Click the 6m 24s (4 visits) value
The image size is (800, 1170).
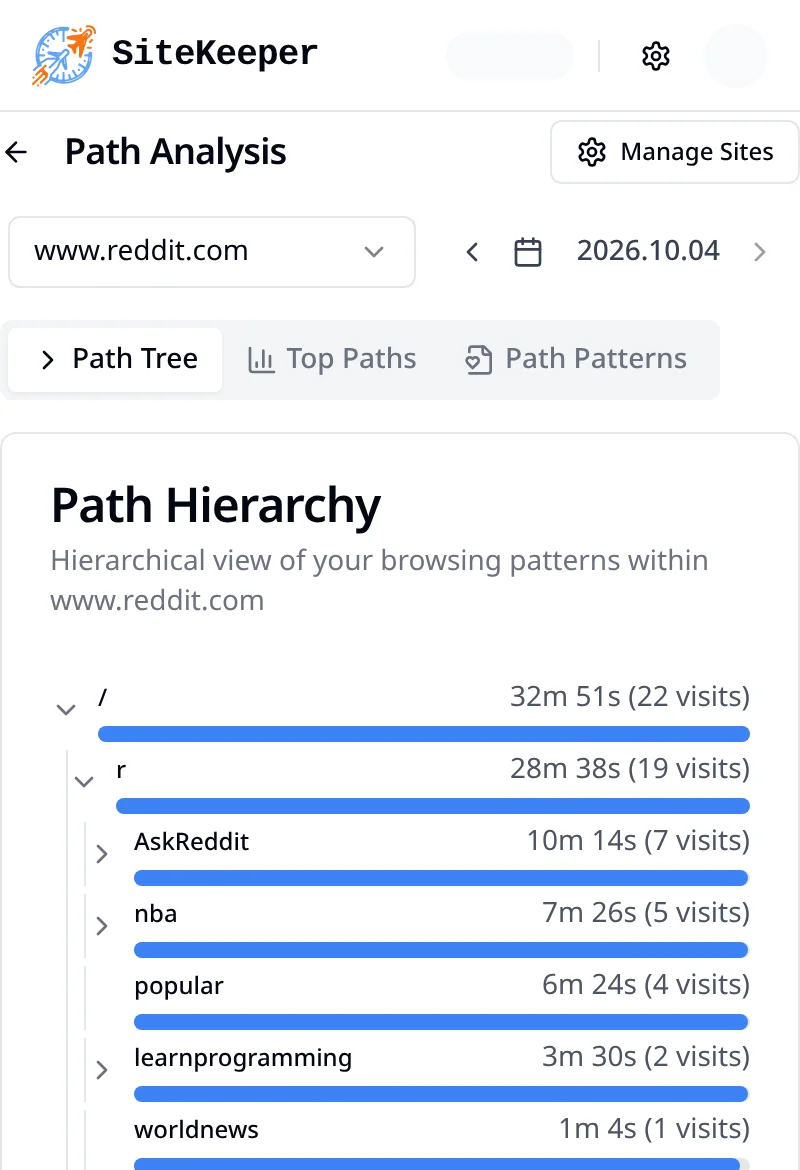point(646,986)
